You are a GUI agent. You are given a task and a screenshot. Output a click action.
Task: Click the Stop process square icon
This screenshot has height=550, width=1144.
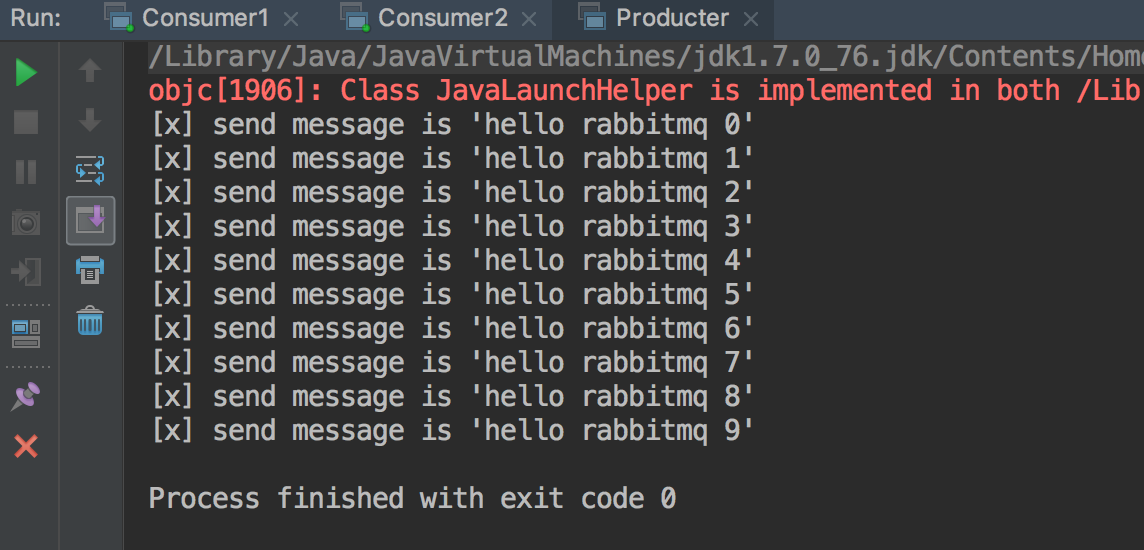coord(26,122)
